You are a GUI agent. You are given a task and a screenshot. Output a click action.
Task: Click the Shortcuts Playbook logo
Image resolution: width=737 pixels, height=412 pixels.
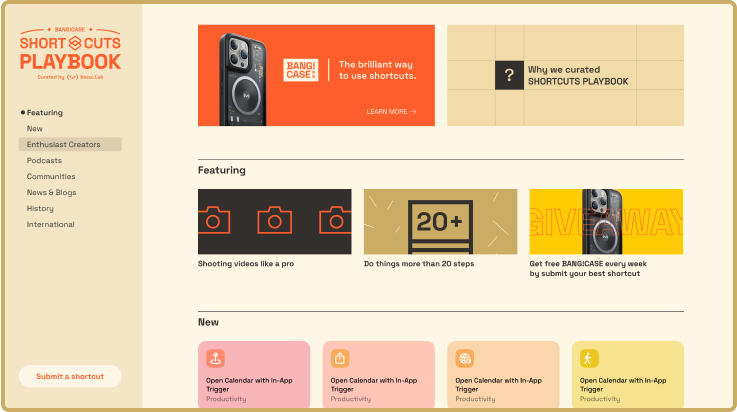pos(70,53)
